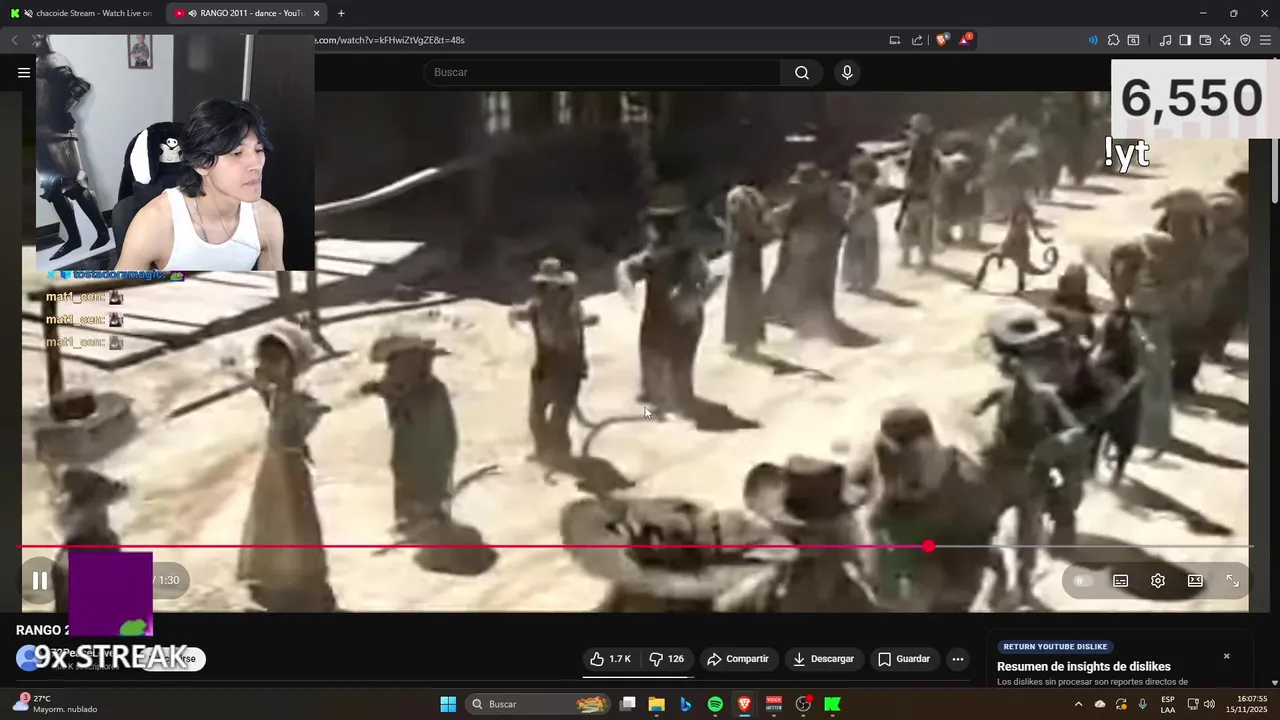Open the Leo AI sparkle icon
Image resolution: width=1280 pixels, height=720 pixels.
pos(1225,40)
